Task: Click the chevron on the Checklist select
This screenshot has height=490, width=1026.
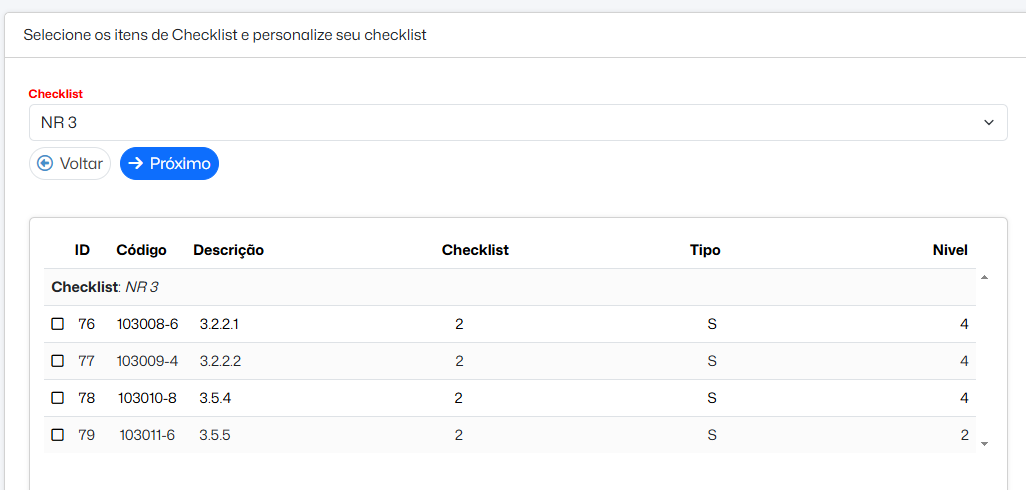Action: coord(988,122)
